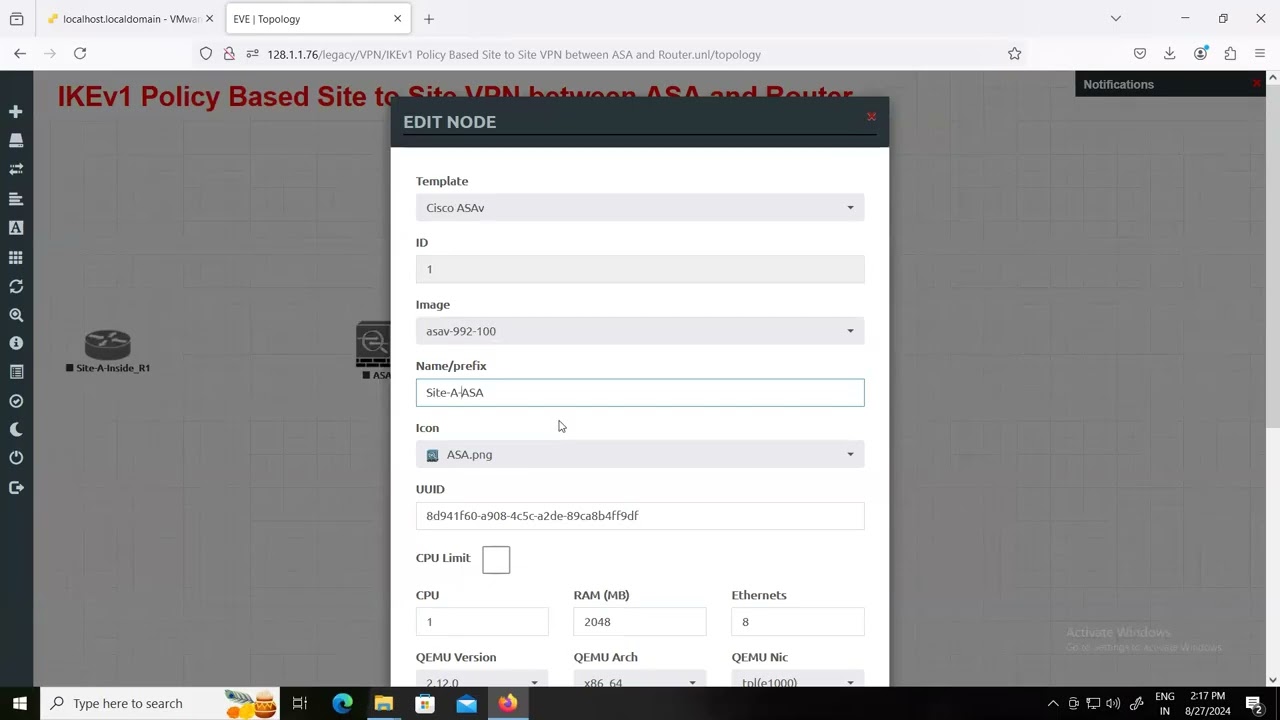Click Refresh topology sidebar icon
Viewport: 1280px width, 720px height.
(x=16, y=286)
